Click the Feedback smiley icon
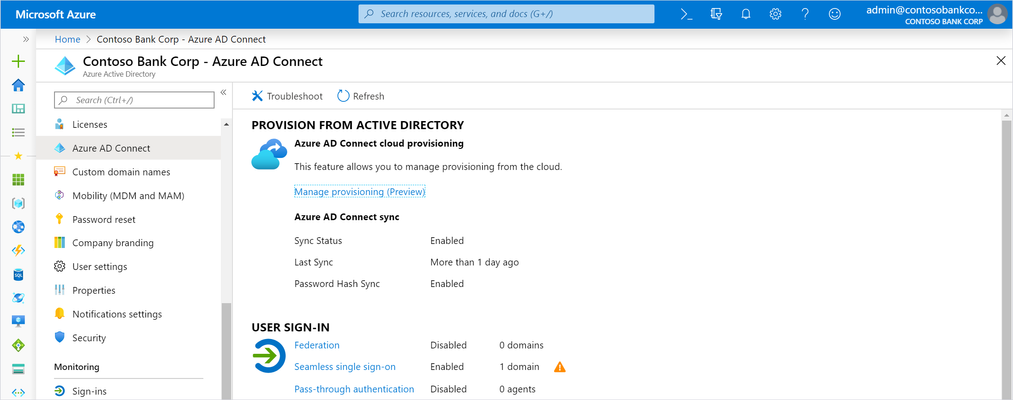Image resolution: width=1013 pixels, height=400 pixels. pos(835,14)
